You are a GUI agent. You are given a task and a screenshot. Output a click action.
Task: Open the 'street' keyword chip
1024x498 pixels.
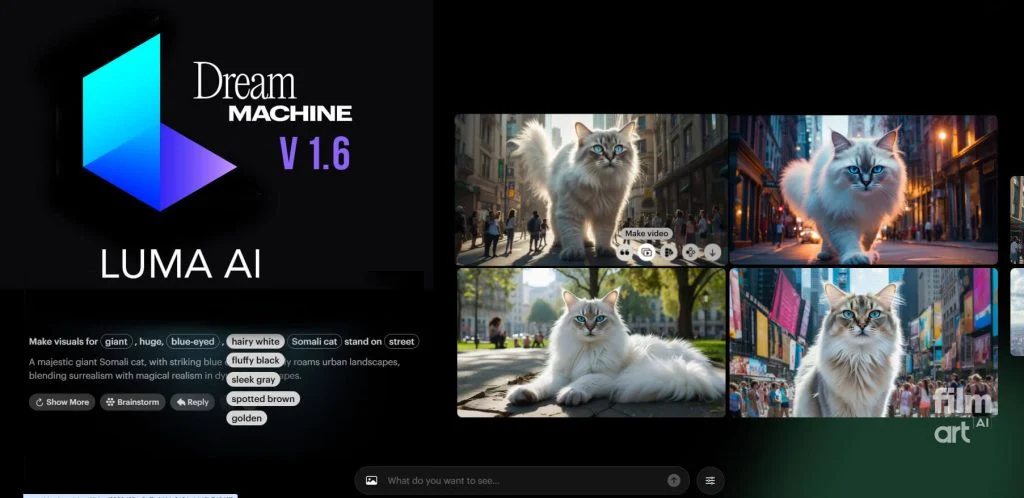pos(402,341)
